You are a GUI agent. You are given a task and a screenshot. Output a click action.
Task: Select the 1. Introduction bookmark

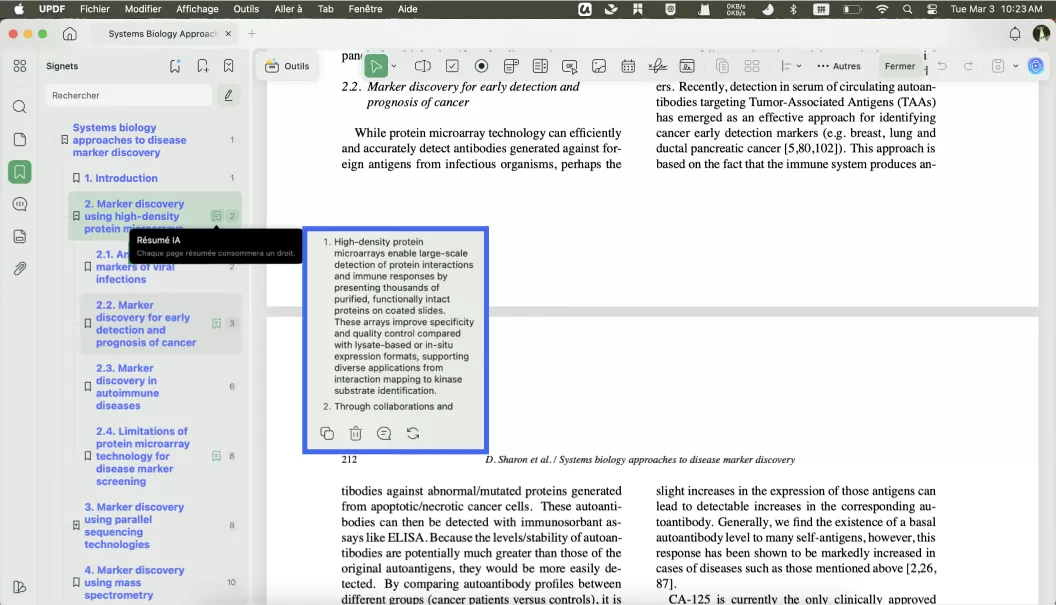click(x=121, y=178)
